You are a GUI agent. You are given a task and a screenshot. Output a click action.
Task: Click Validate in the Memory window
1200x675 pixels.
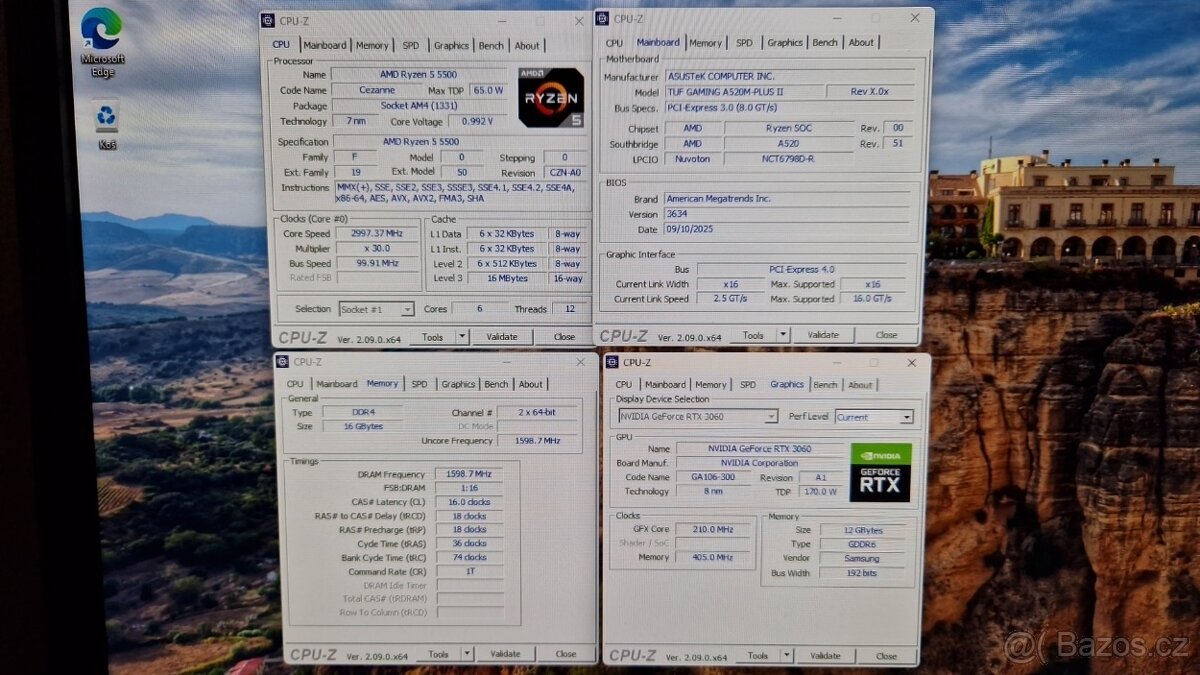[x=505, y=653]
